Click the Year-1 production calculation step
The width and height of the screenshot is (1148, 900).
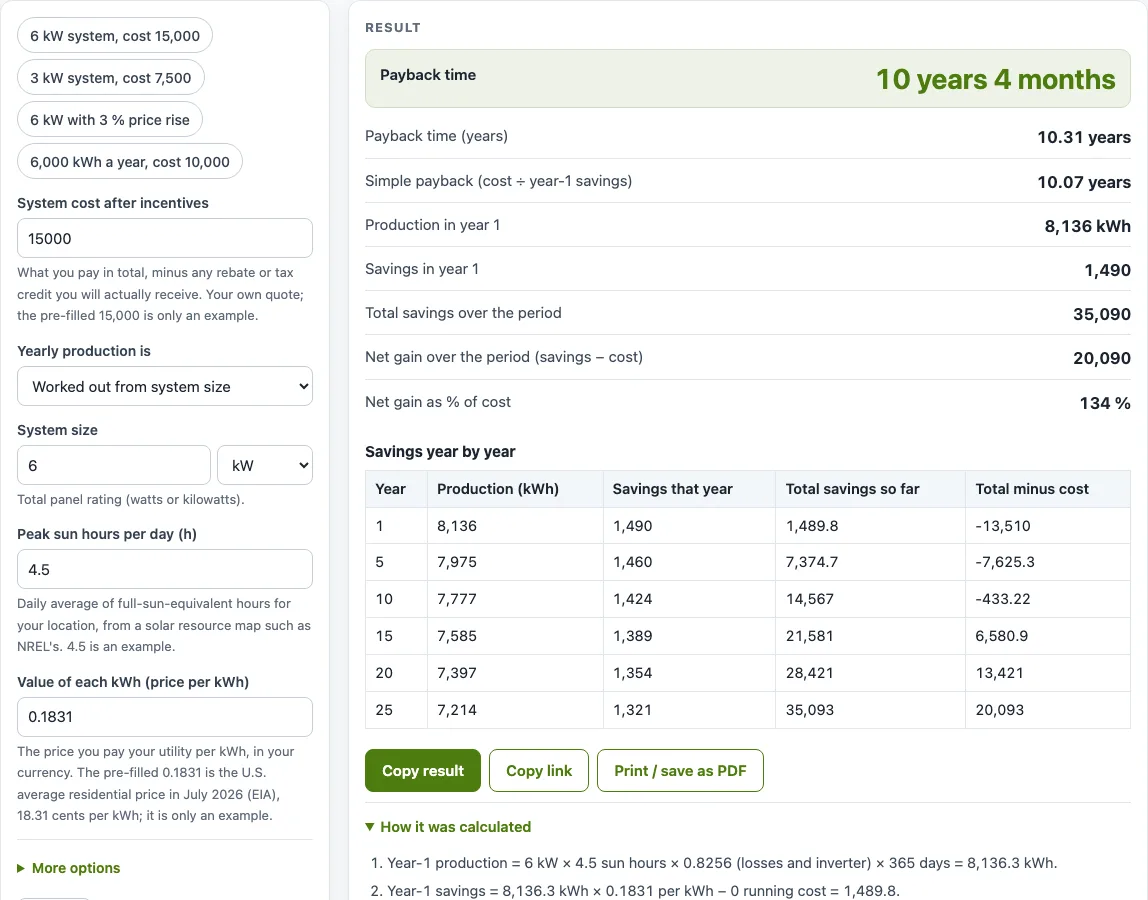[722, 863]
